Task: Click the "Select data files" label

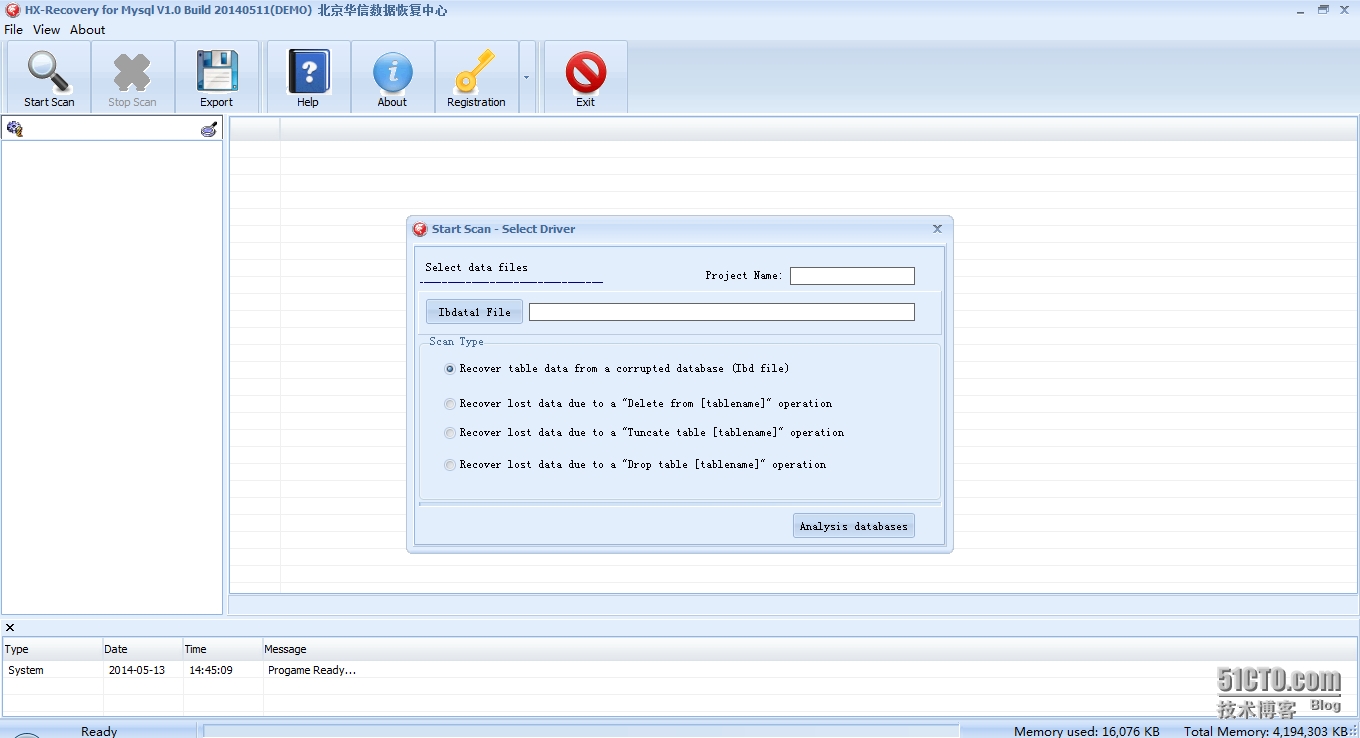Action: pos(476,268)
